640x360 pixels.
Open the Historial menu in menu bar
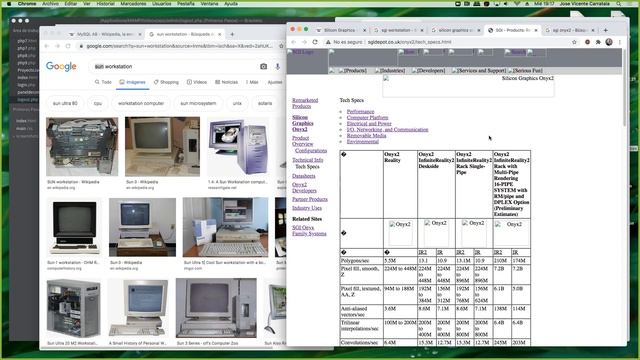pyautogui.click(x=105, y=3)
